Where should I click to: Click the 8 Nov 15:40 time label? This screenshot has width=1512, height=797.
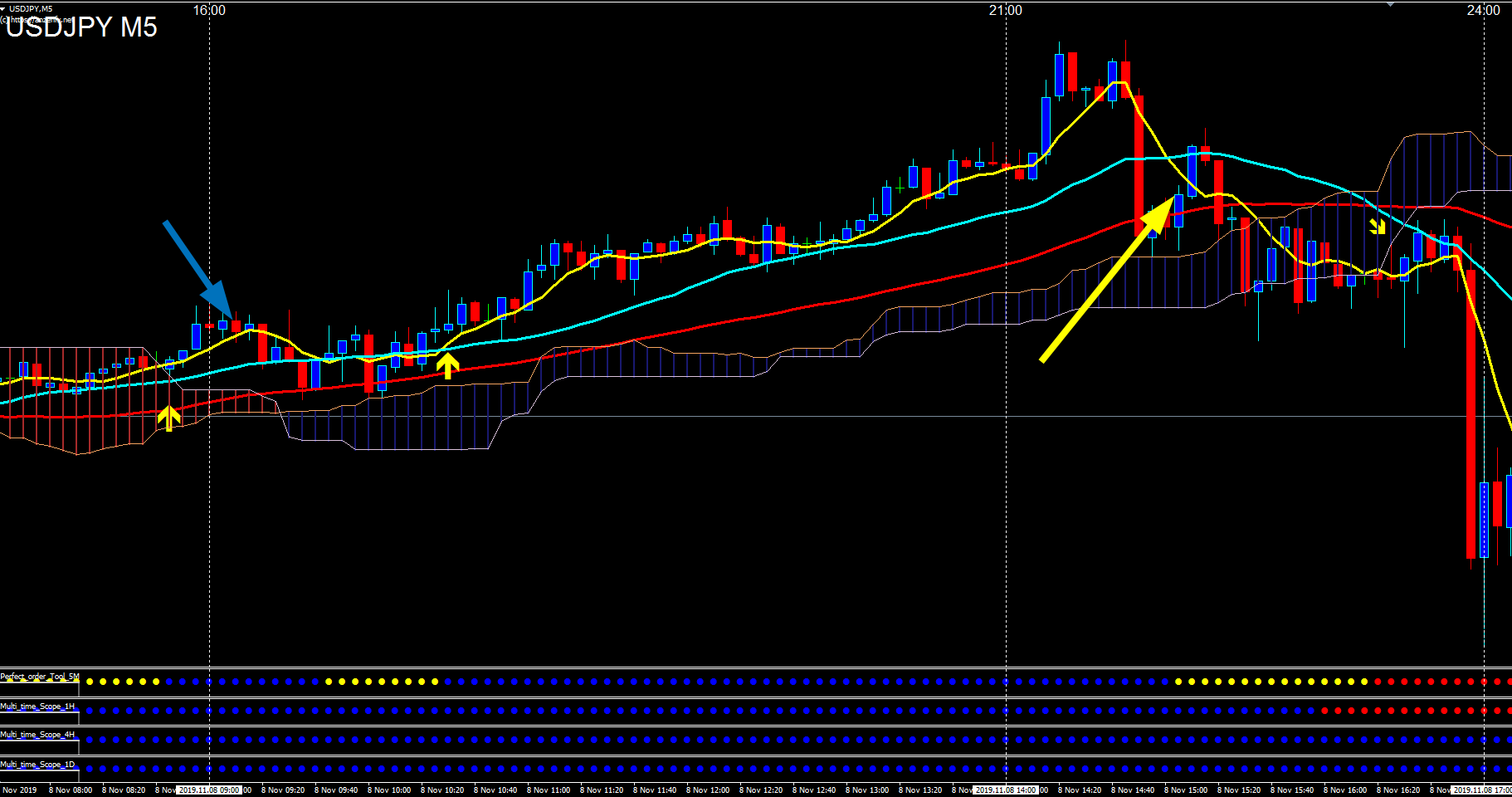click(x=1292, y=790)
